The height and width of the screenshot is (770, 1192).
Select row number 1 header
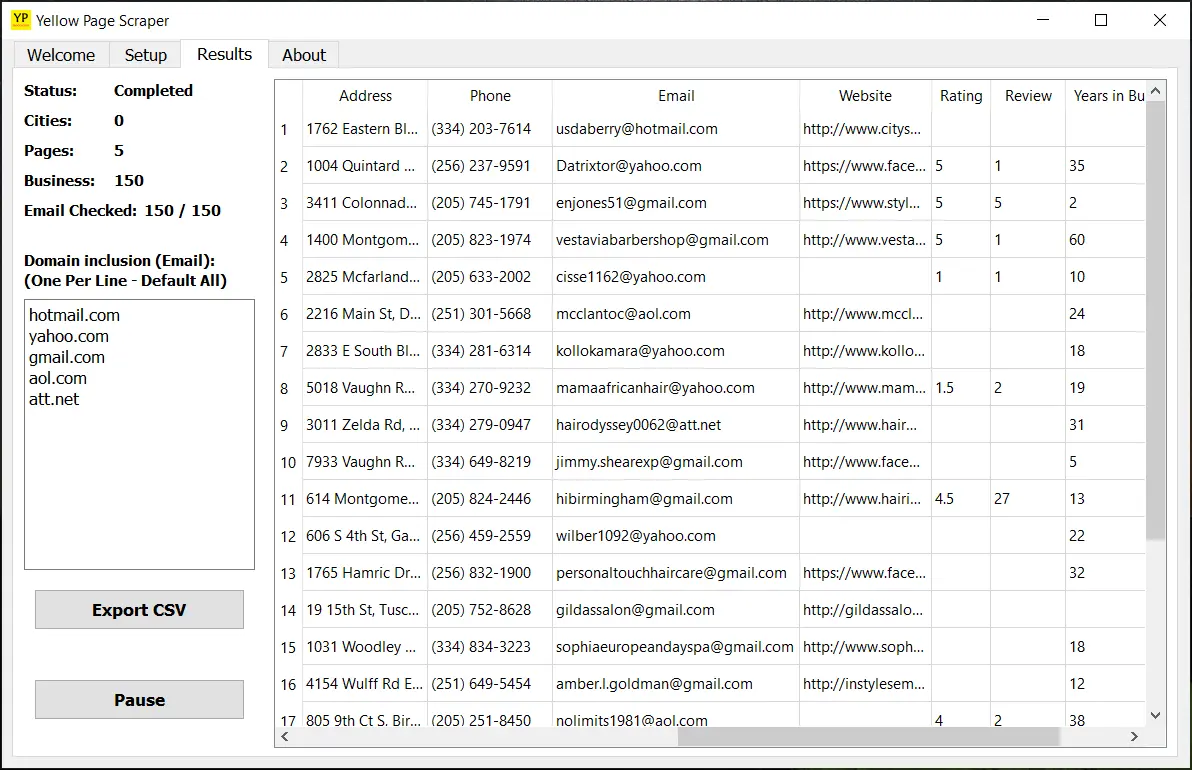coord(289,129)
